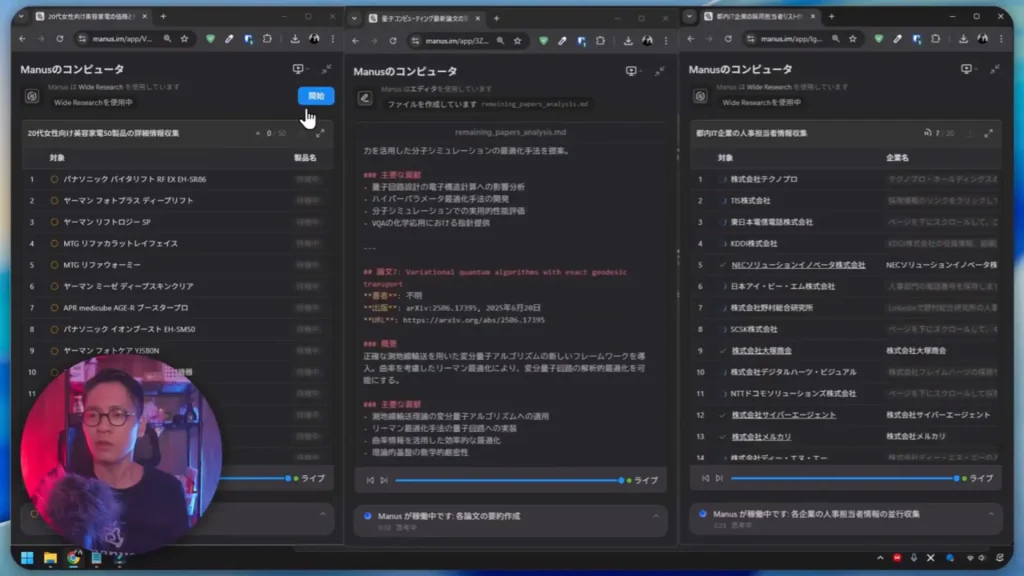This screenshot has width=1024, height=576.
Task: Collapse the Manus computer panel in 量子コンピューティング window
Action: [x=660, y=71]
